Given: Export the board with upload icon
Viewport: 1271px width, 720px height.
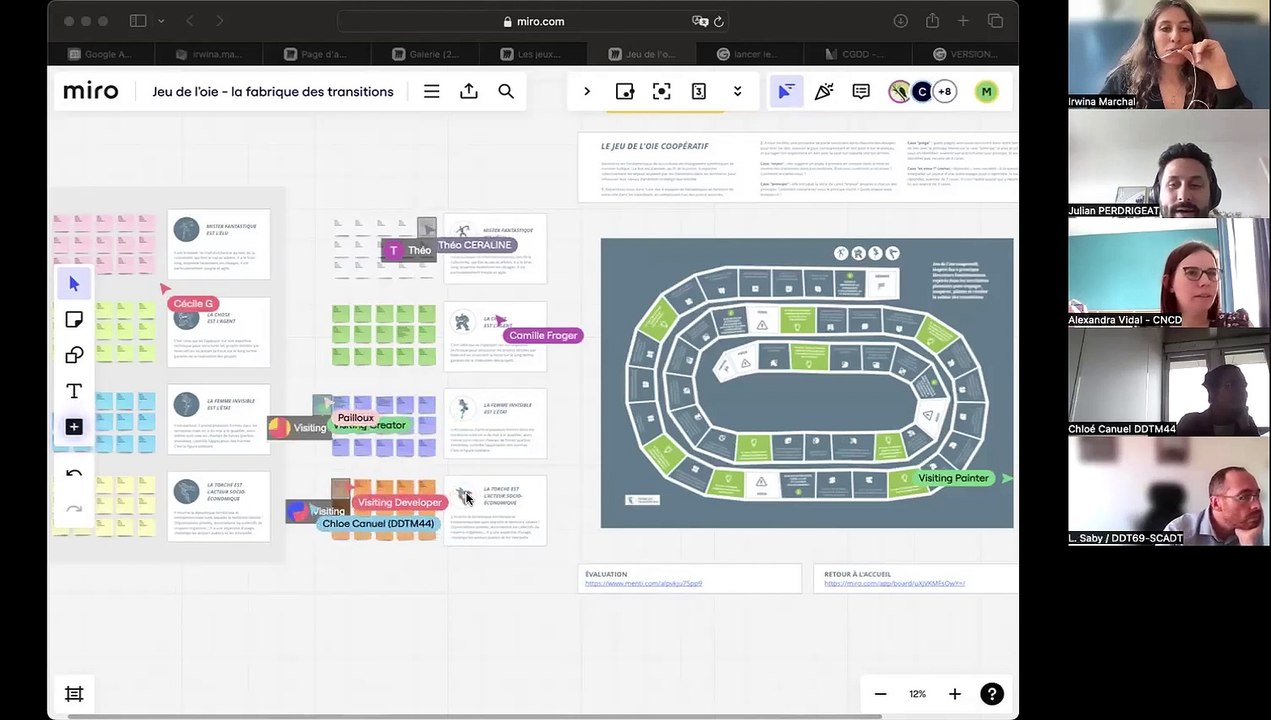Looking at the screenshot, I should point(468,92).
